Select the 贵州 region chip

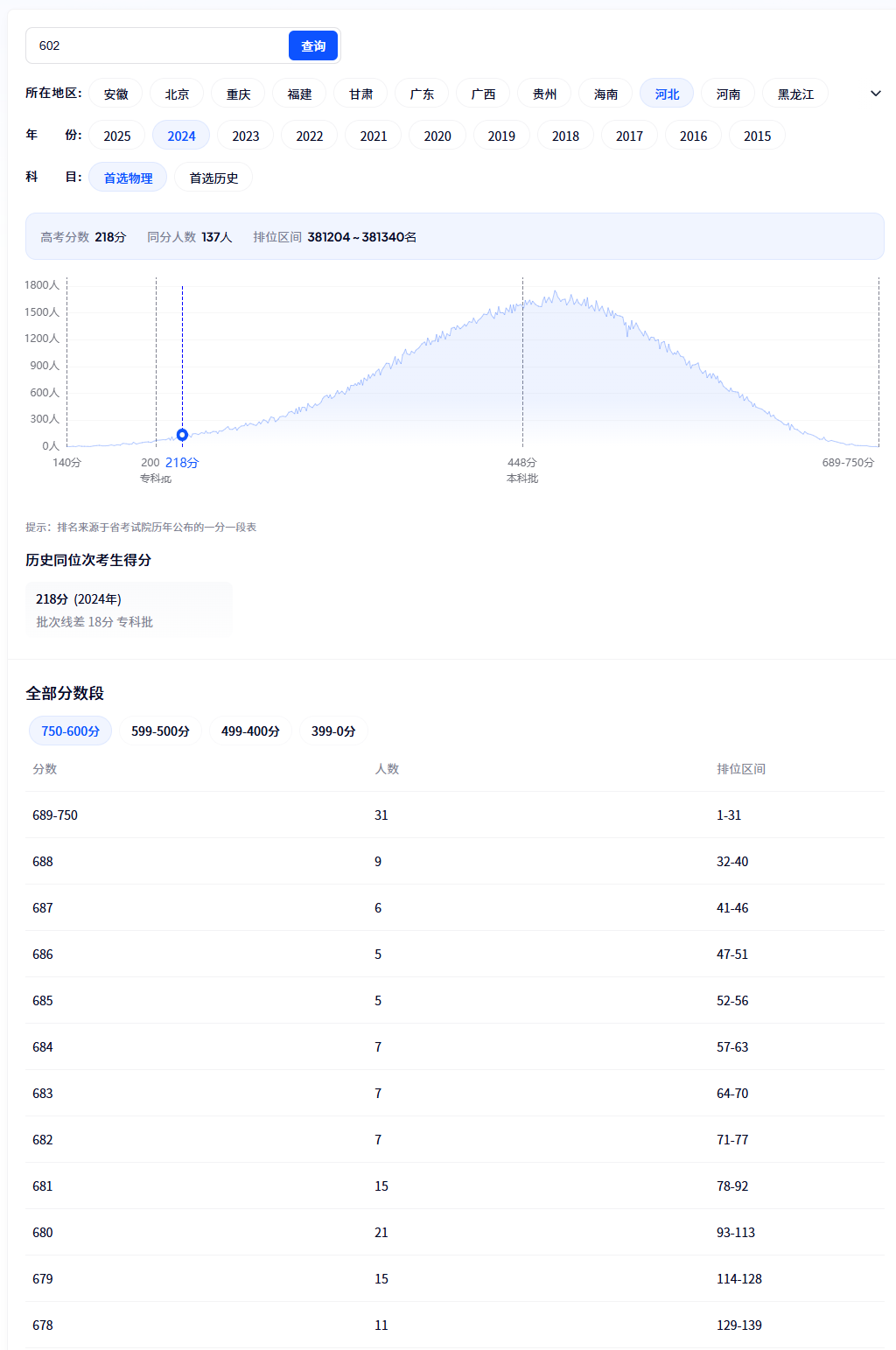coord(543,93)
